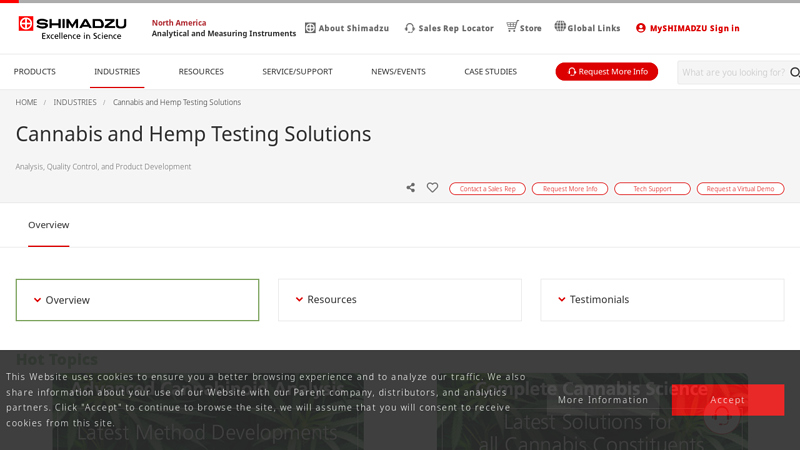Expand the Overview section box

137,300
